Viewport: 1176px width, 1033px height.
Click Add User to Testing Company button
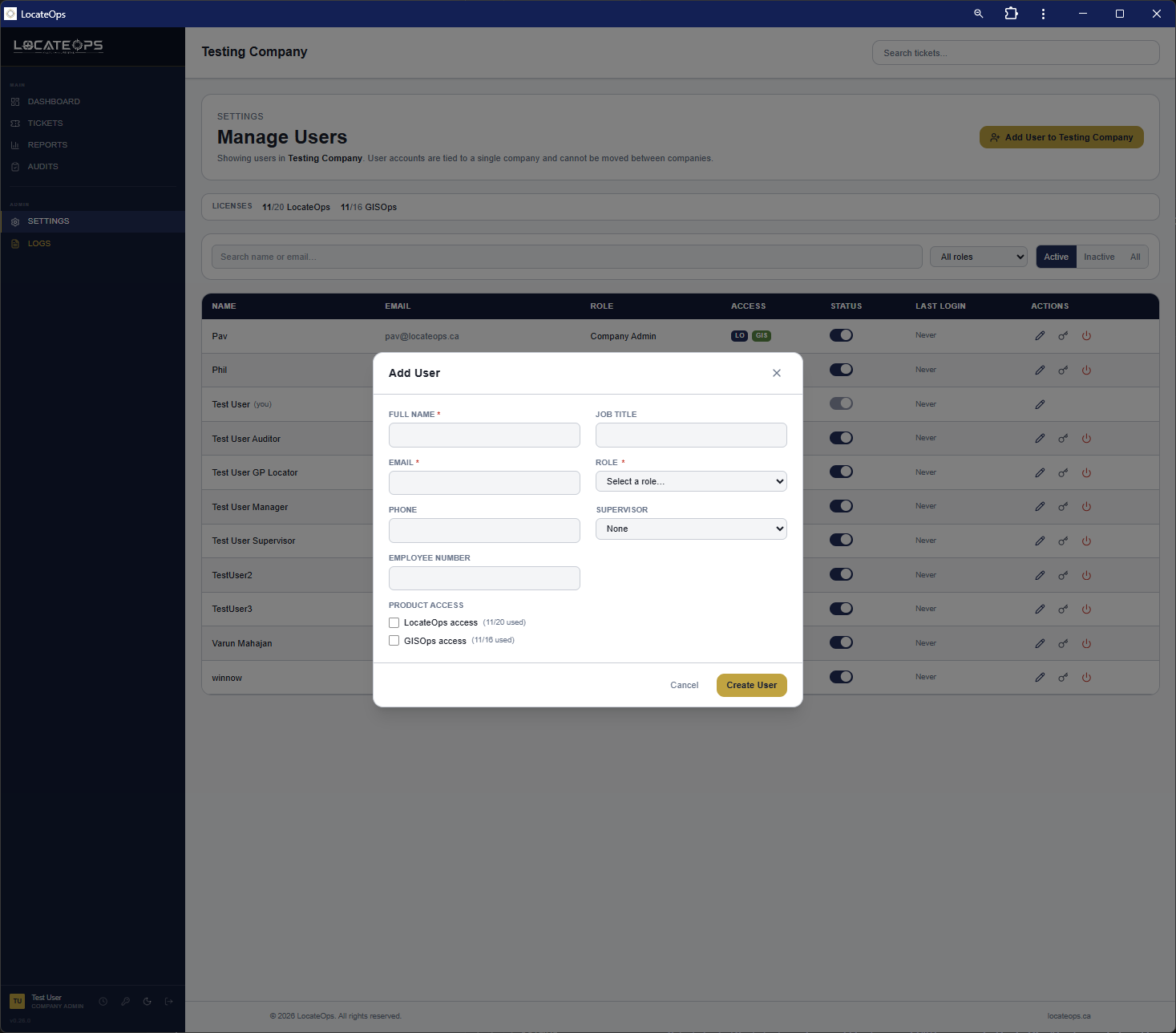[x=1061, y=137]
